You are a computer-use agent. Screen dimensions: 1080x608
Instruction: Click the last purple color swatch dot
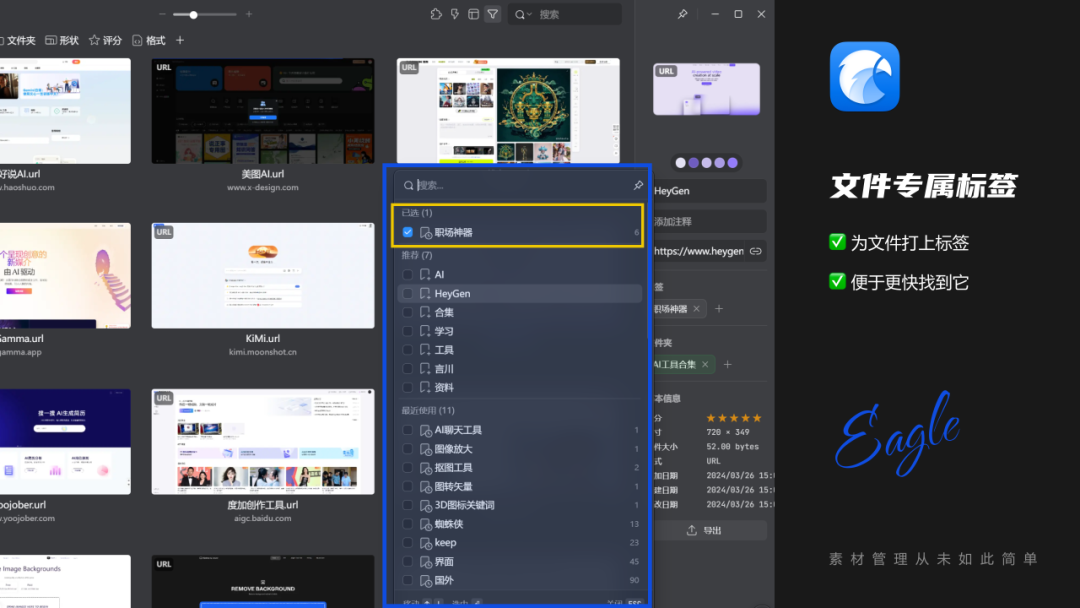click(732, 163)
